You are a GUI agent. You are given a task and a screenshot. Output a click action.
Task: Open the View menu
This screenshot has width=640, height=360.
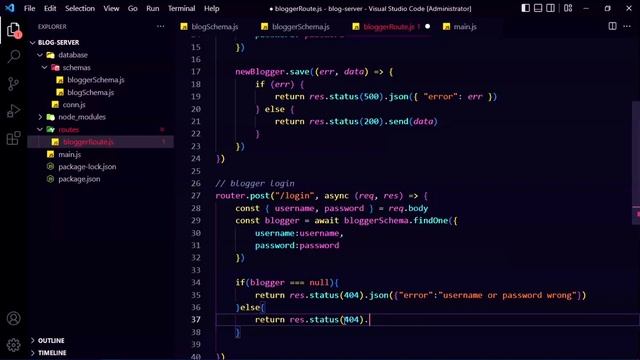[x=111, y=8]
